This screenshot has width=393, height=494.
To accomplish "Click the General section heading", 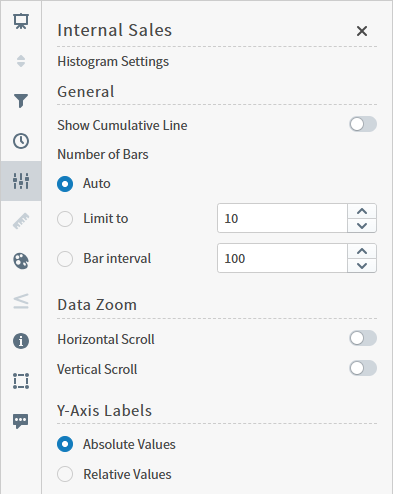I will [86, 92].
